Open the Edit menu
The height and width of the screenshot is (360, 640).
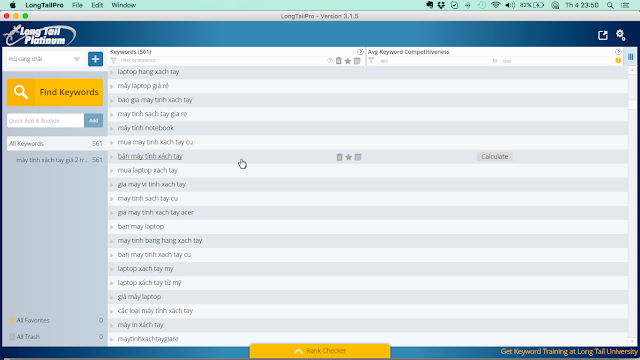point(97,5)
